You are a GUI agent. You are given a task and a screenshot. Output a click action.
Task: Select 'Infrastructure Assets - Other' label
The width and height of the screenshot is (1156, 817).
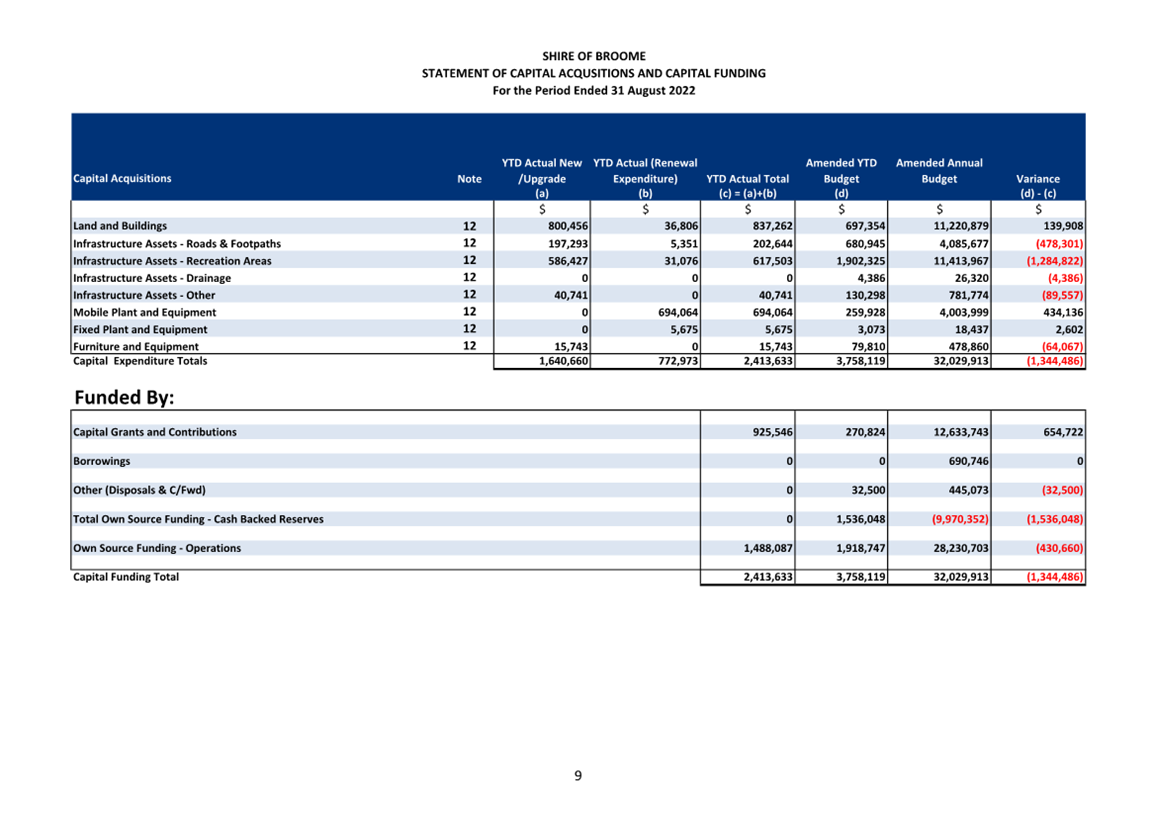pyautogui.click(x=144, y=295)
